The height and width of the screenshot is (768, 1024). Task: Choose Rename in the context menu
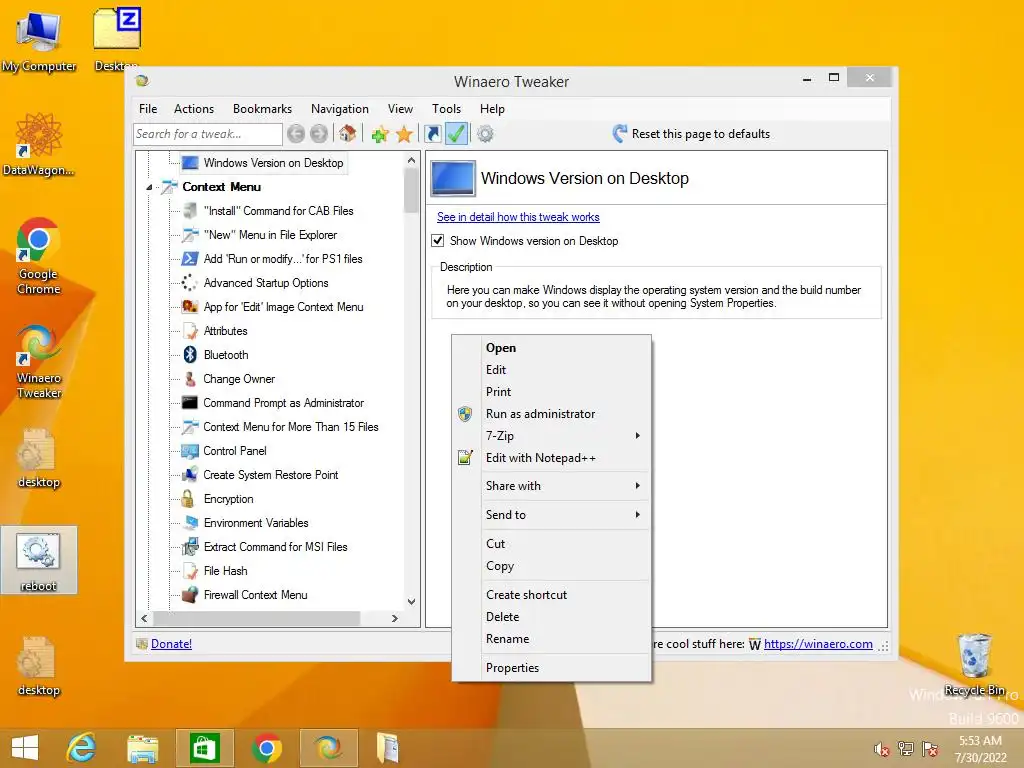tap(552, 639)
